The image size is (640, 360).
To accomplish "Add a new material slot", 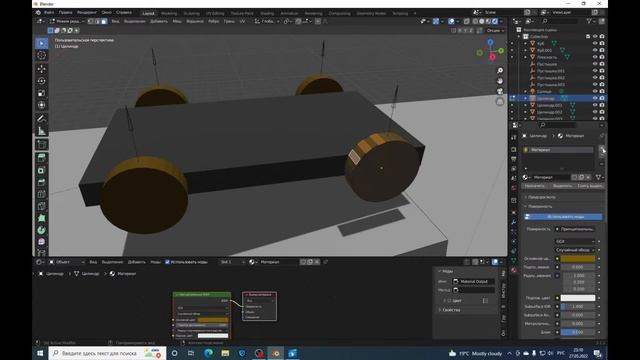I will 602,149.
